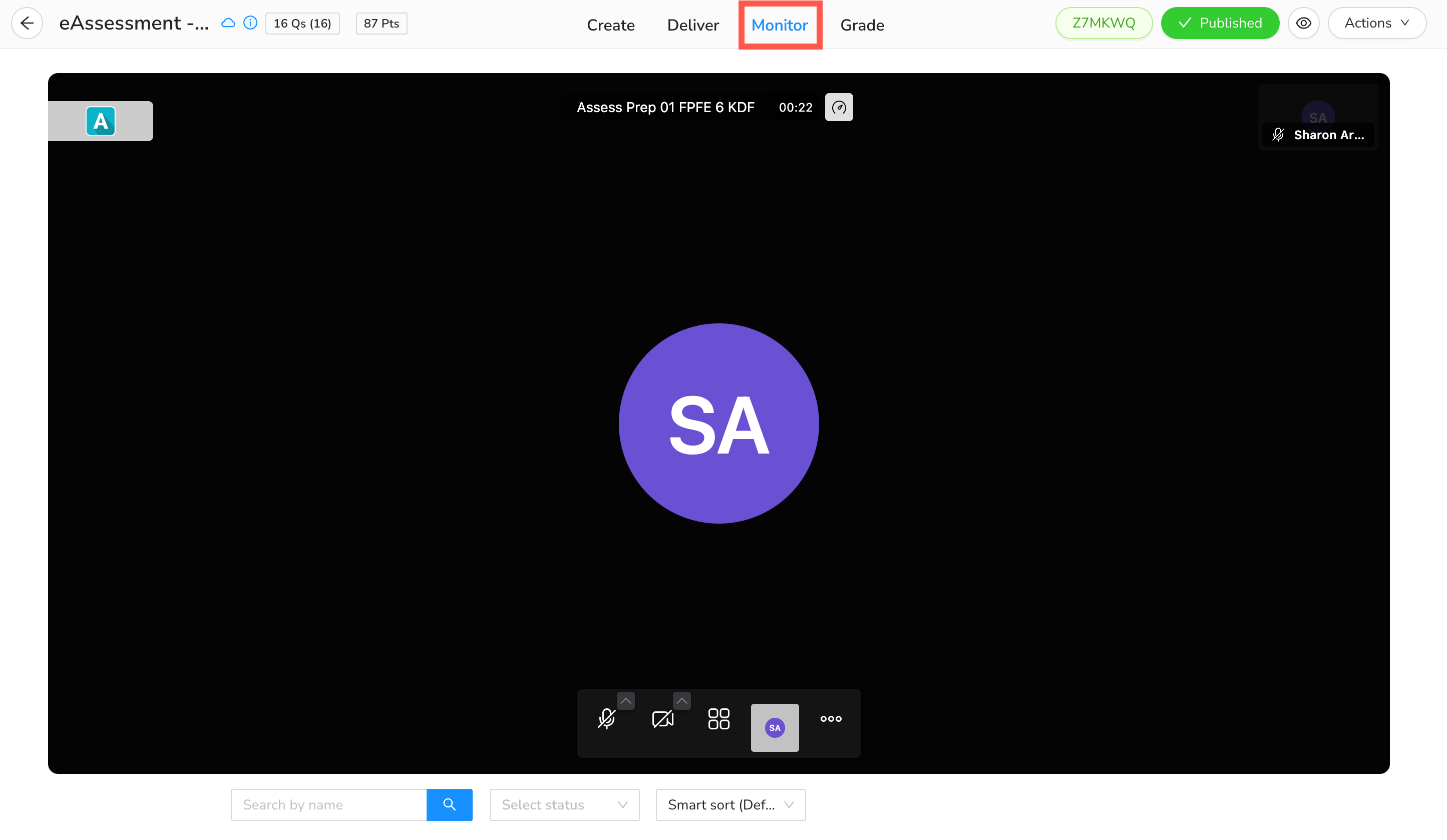Click the Search by name field
This screenshot has width=1447, height=840.
(x=328, y=804)
